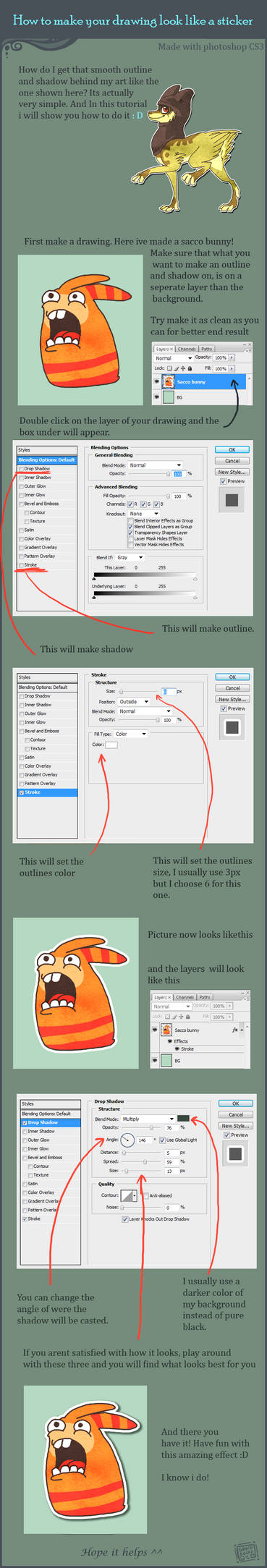
Task: Switch to Channels tab in highlighted-layer panel
Action: point(187,349)
